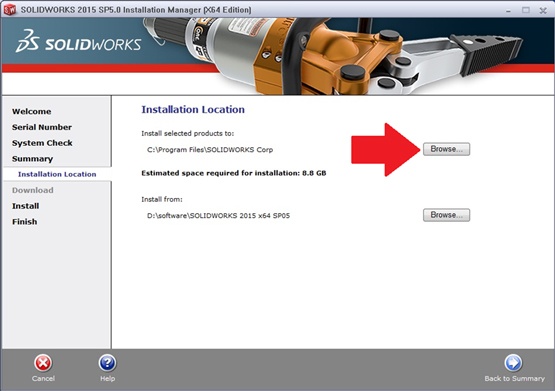Browse for install destination folder
The height and width of the screenshot is (391, 555).
pyautogui.click(x=446, y=149)
